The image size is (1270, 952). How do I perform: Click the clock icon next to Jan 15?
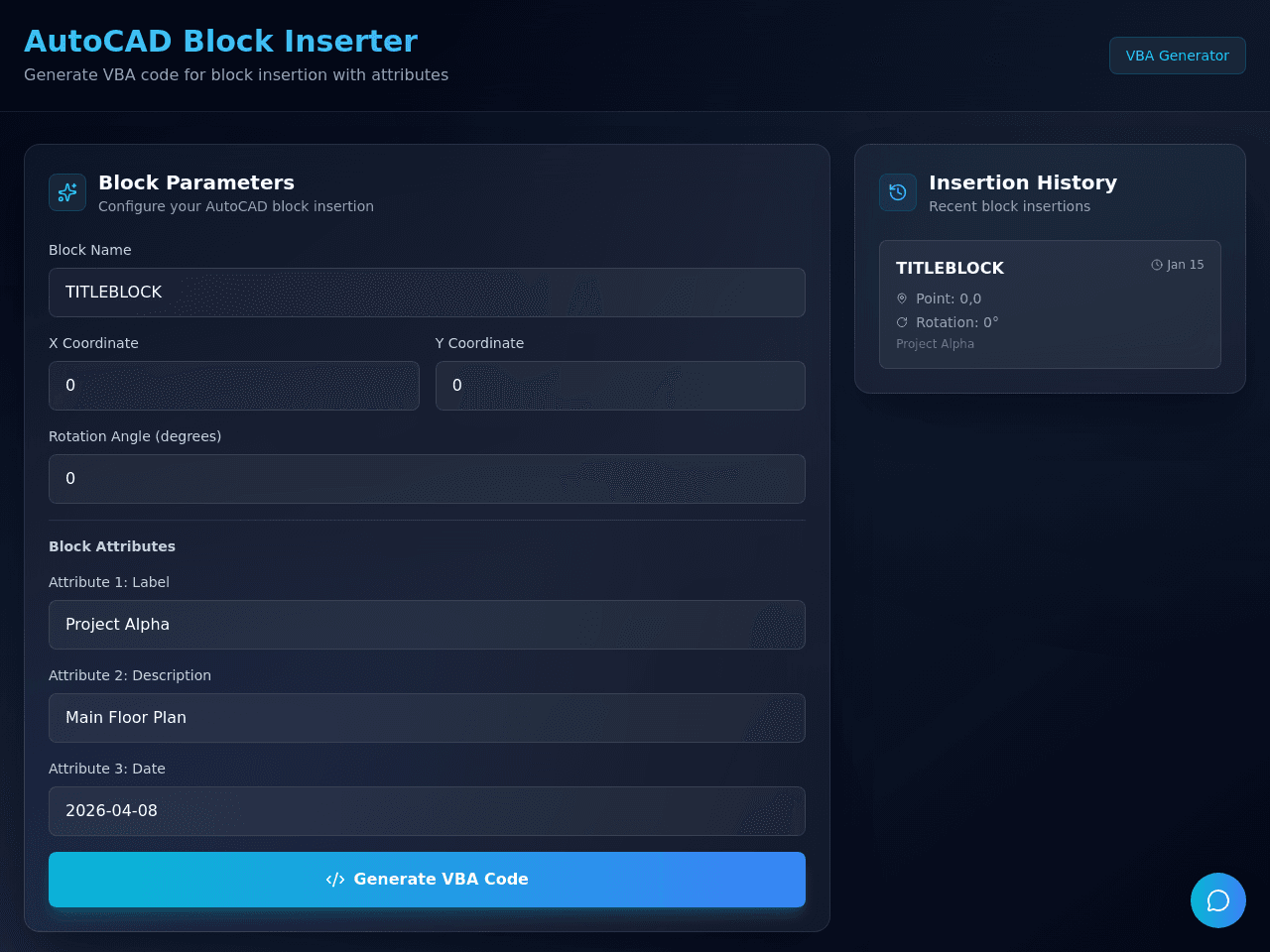(x=1157, y=265)
